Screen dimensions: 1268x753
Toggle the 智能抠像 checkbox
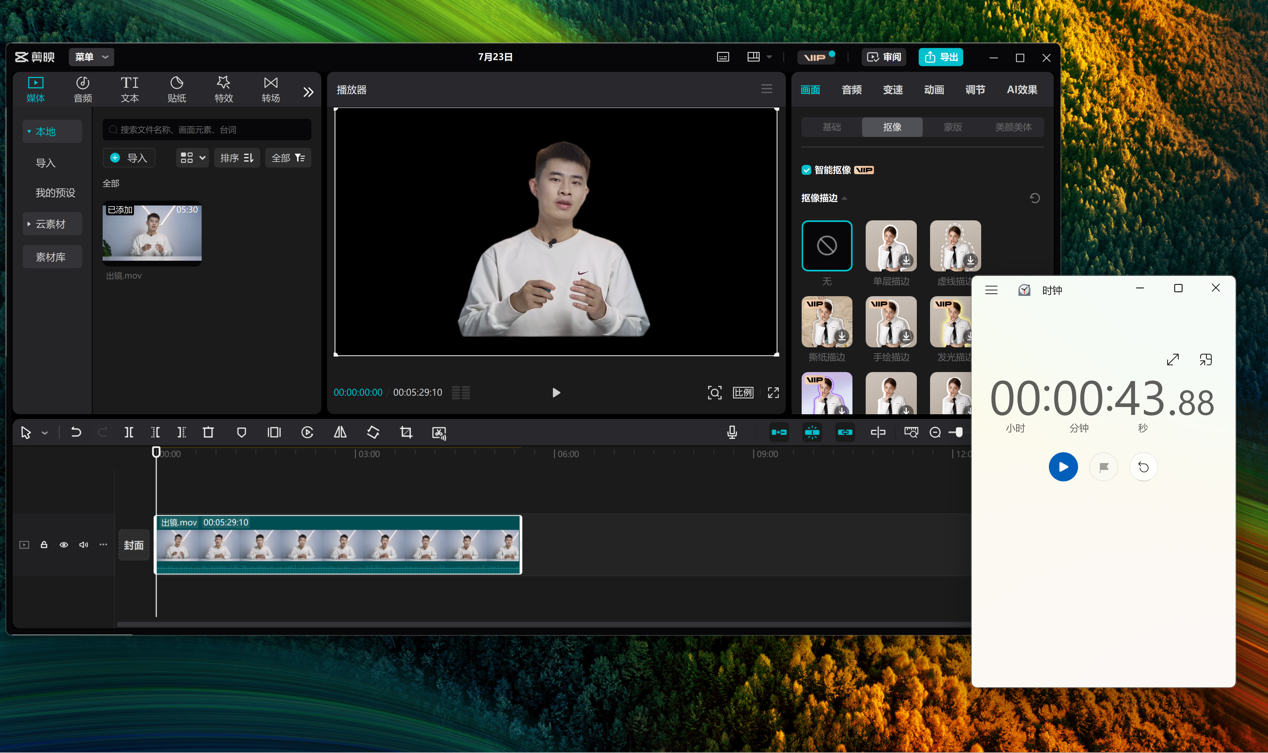[x=807, y=170]
